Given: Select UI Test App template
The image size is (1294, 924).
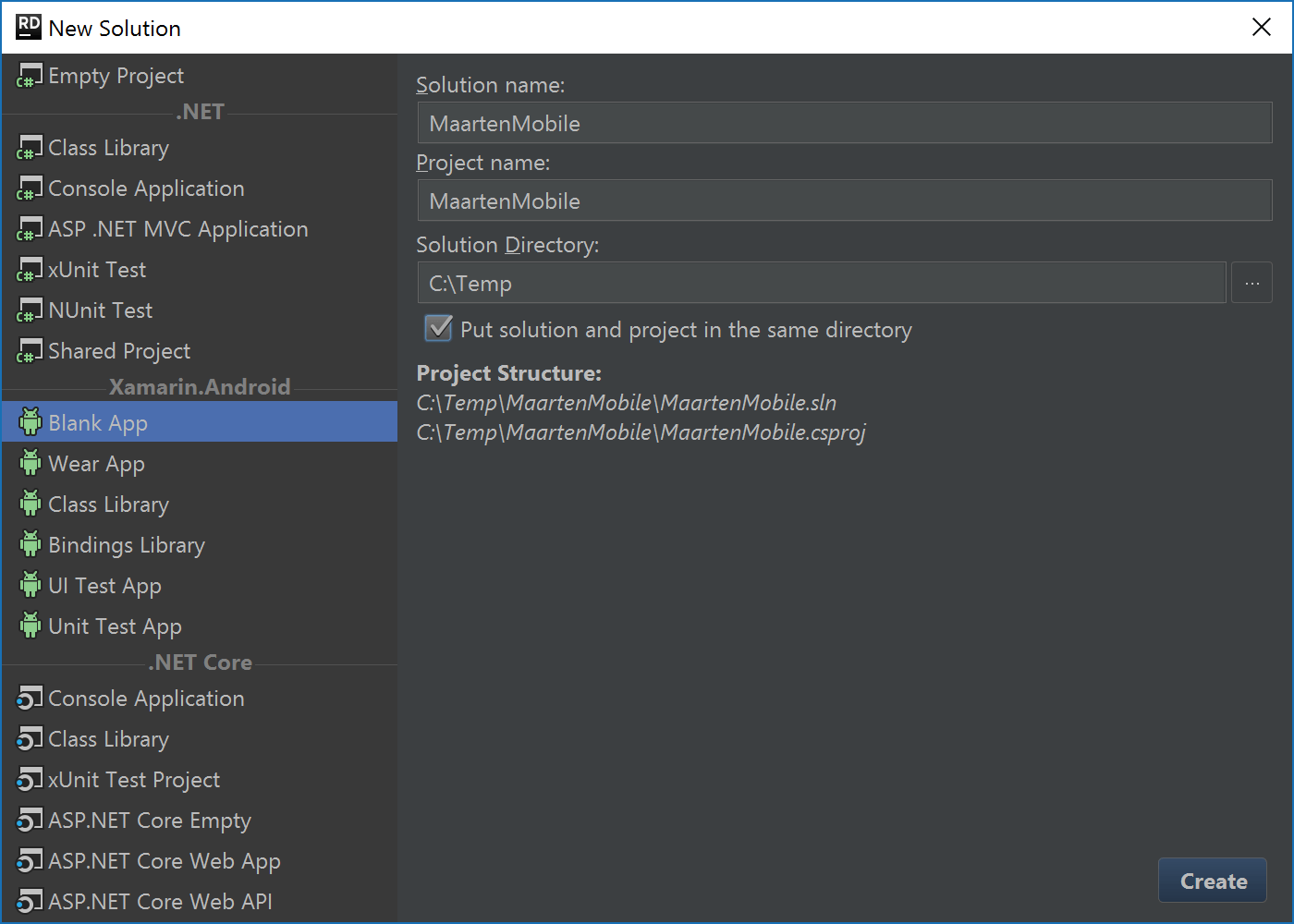Looking at the screenshot, I should pyautogui.click(x=200, y=585).
